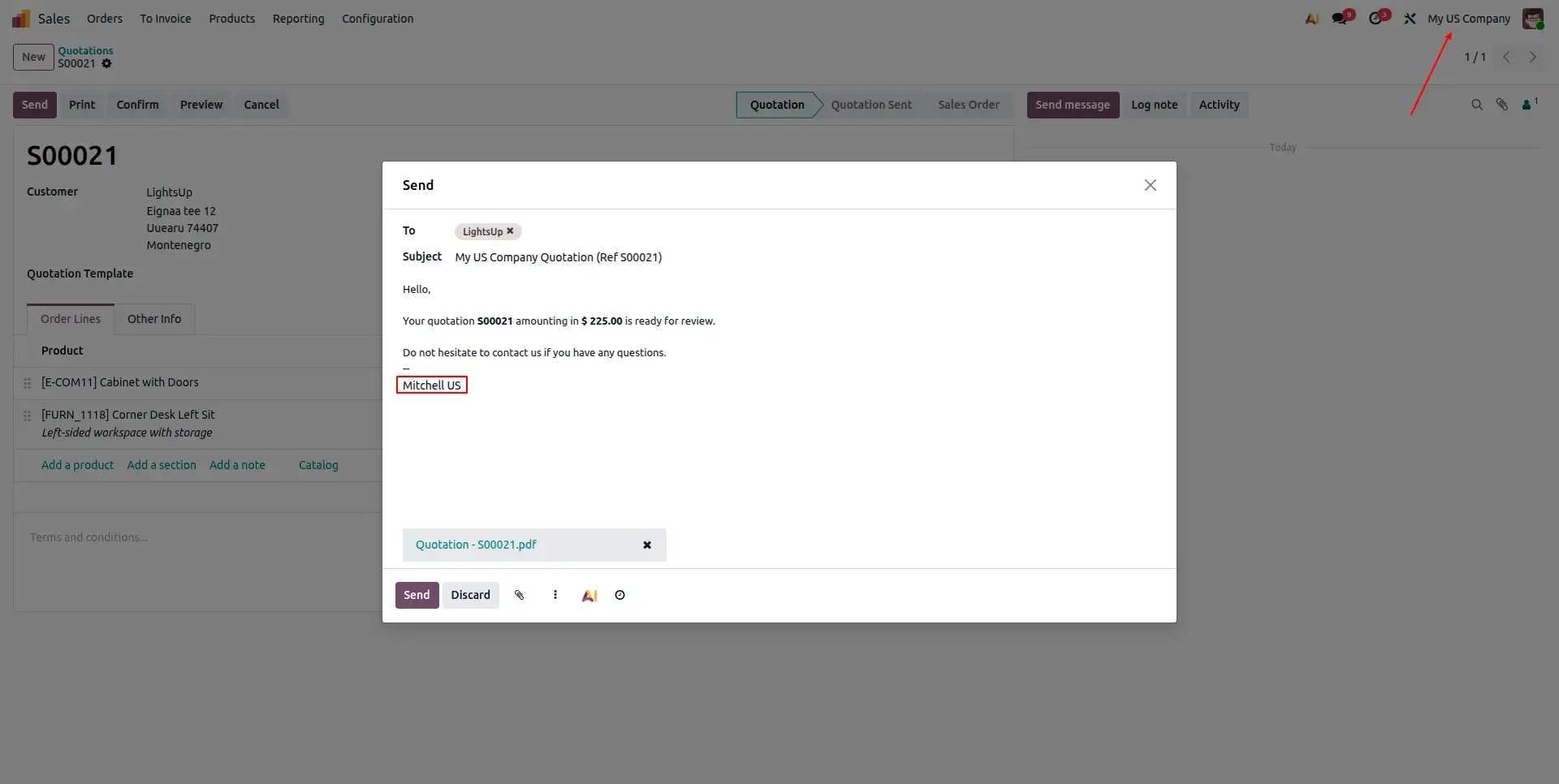The image size is (1559, 784).
Task: Edit the Subject field text
Action: point(559,257)
